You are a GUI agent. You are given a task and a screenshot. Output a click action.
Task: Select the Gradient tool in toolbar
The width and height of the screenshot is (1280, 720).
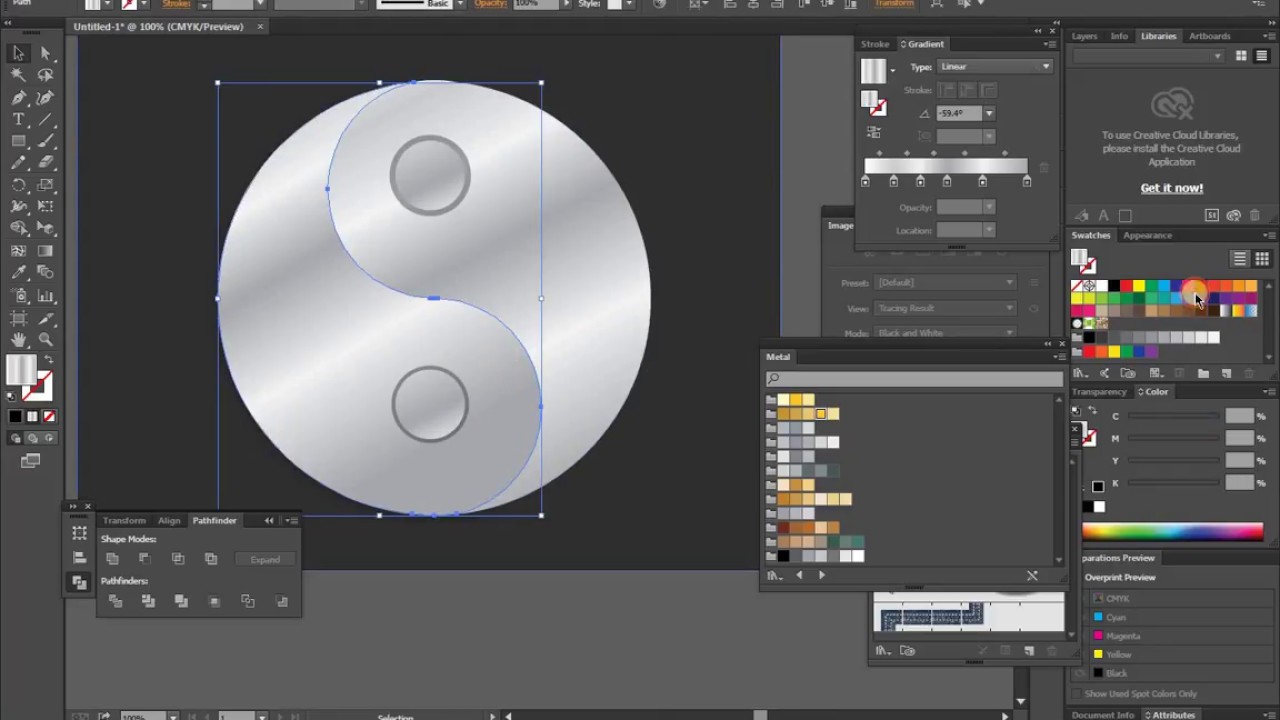(45, 251)
